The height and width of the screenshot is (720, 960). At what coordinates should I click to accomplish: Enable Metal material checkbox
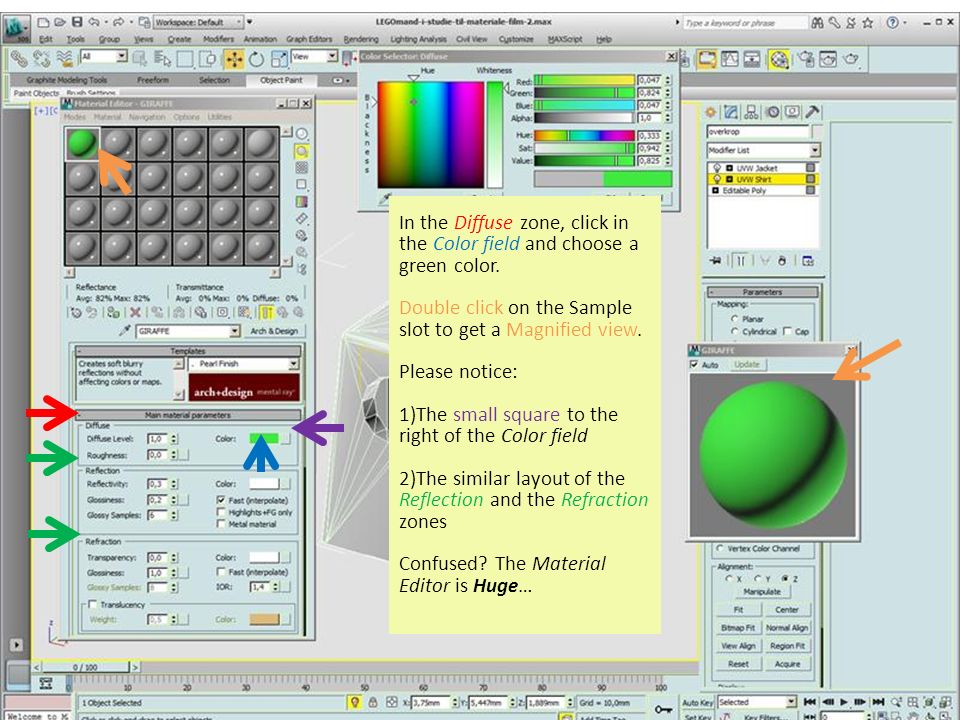click(221, 523)
